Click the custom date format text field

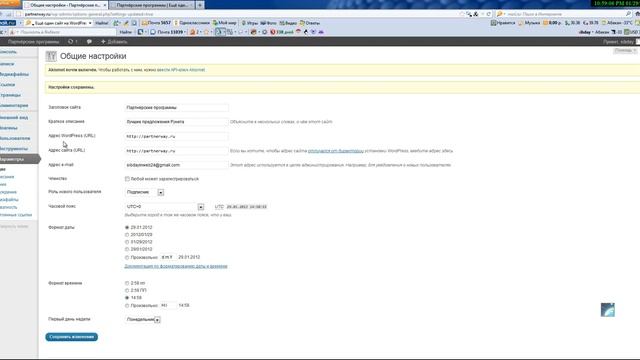168,257
